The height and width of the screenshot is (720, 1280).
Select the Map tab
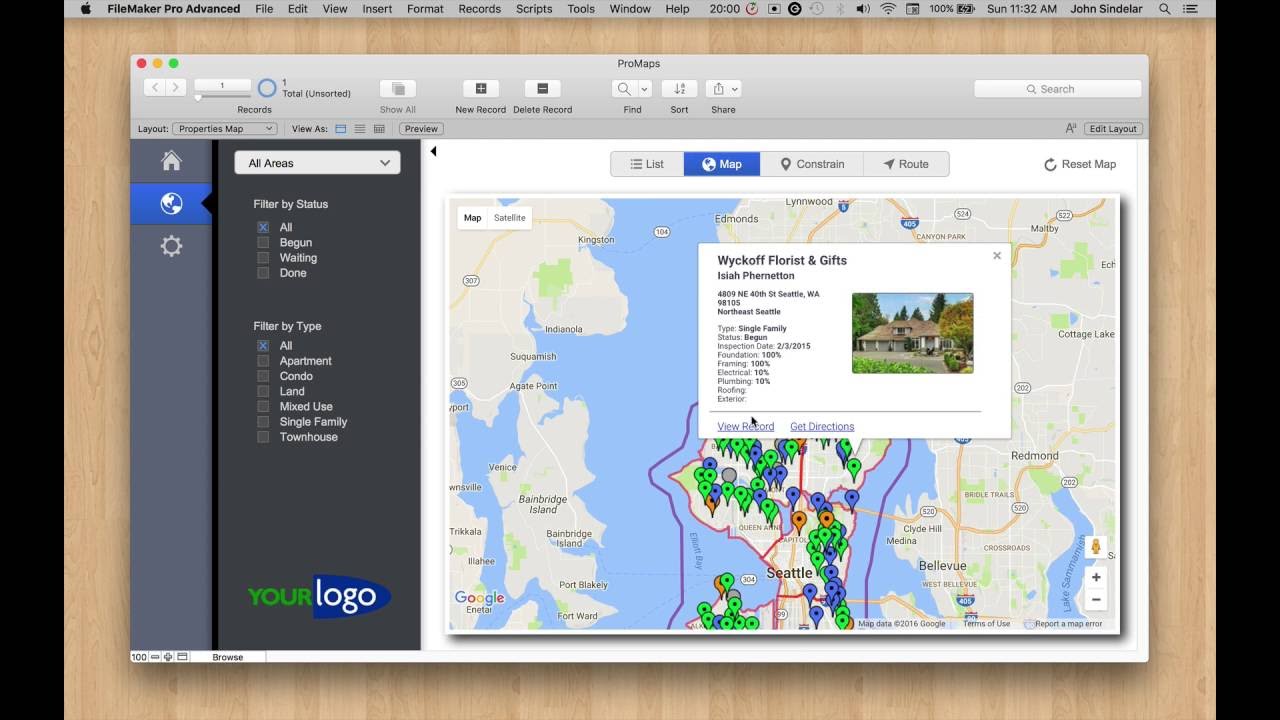(x=722, y=164)
